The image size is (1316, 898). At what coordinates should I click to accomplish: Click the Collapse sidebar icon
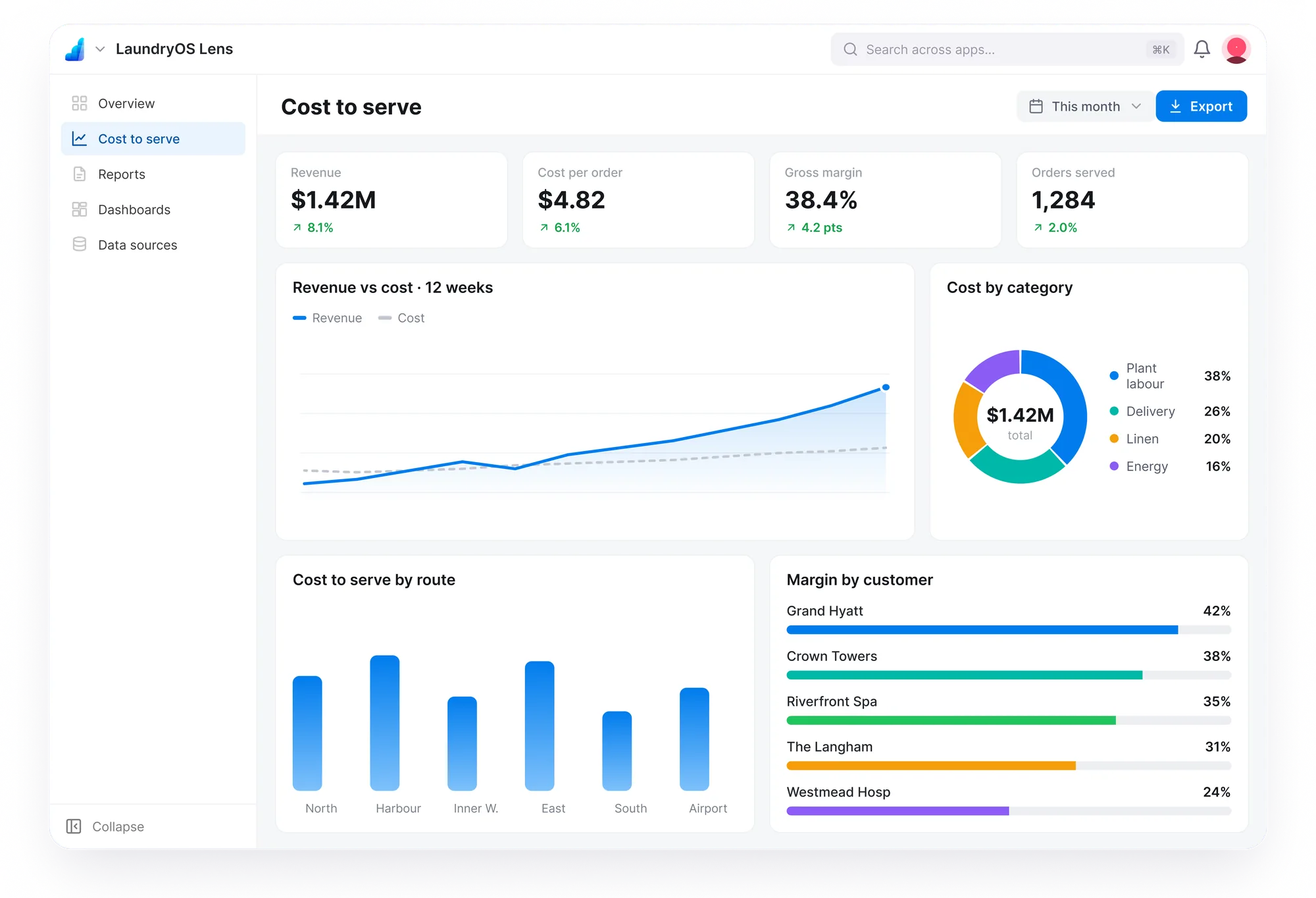(74, 826)
